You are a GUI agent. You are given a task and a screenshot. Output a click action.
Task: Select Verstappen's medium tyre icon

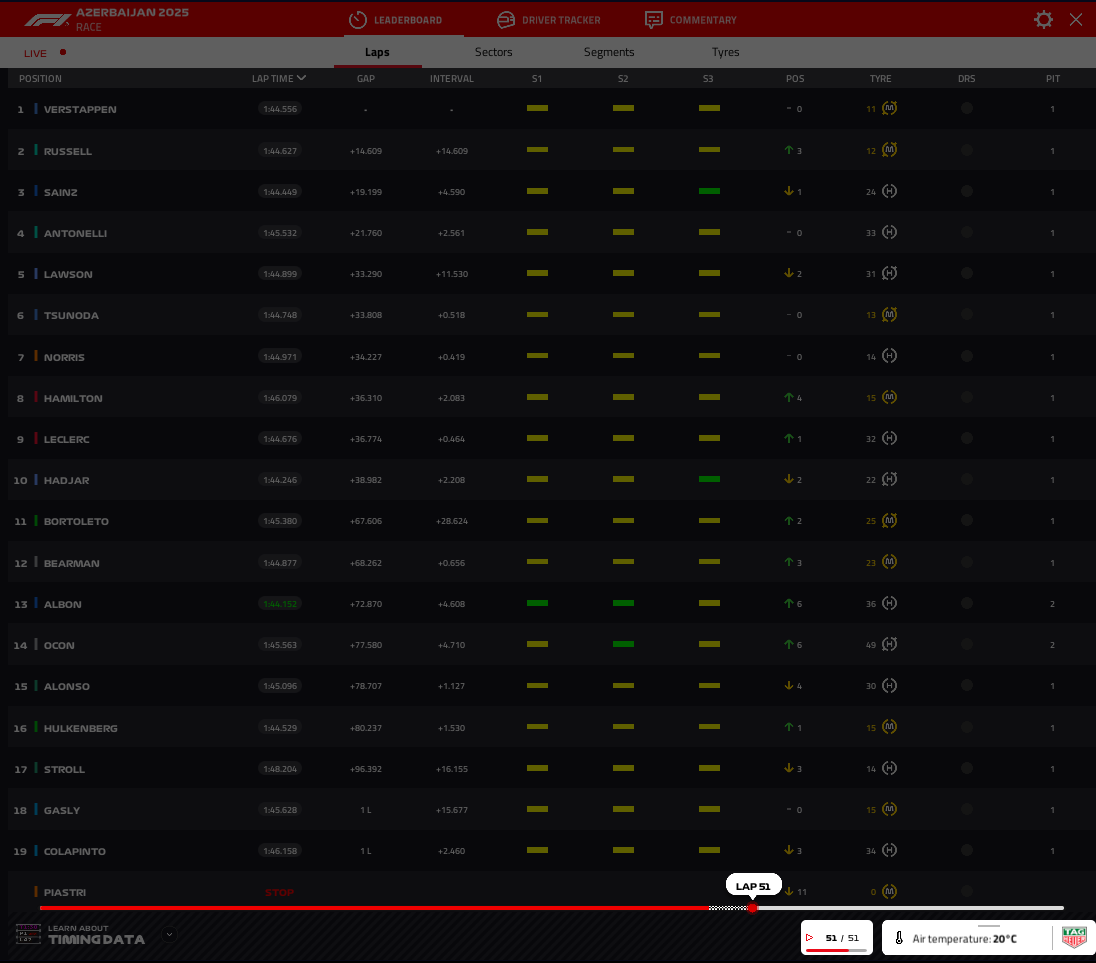[x=889, y=108]
